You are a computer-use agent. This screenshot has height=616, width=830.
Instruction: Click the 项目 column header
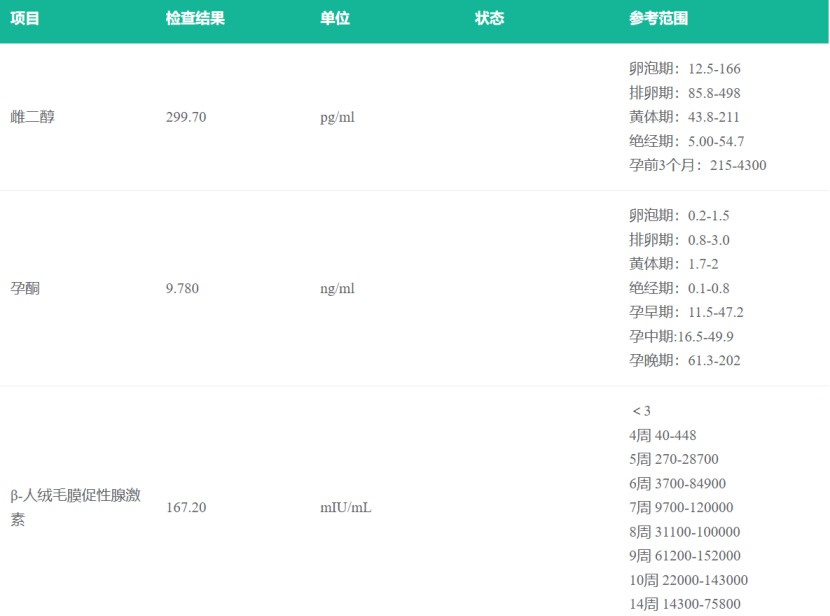[25, 19]
